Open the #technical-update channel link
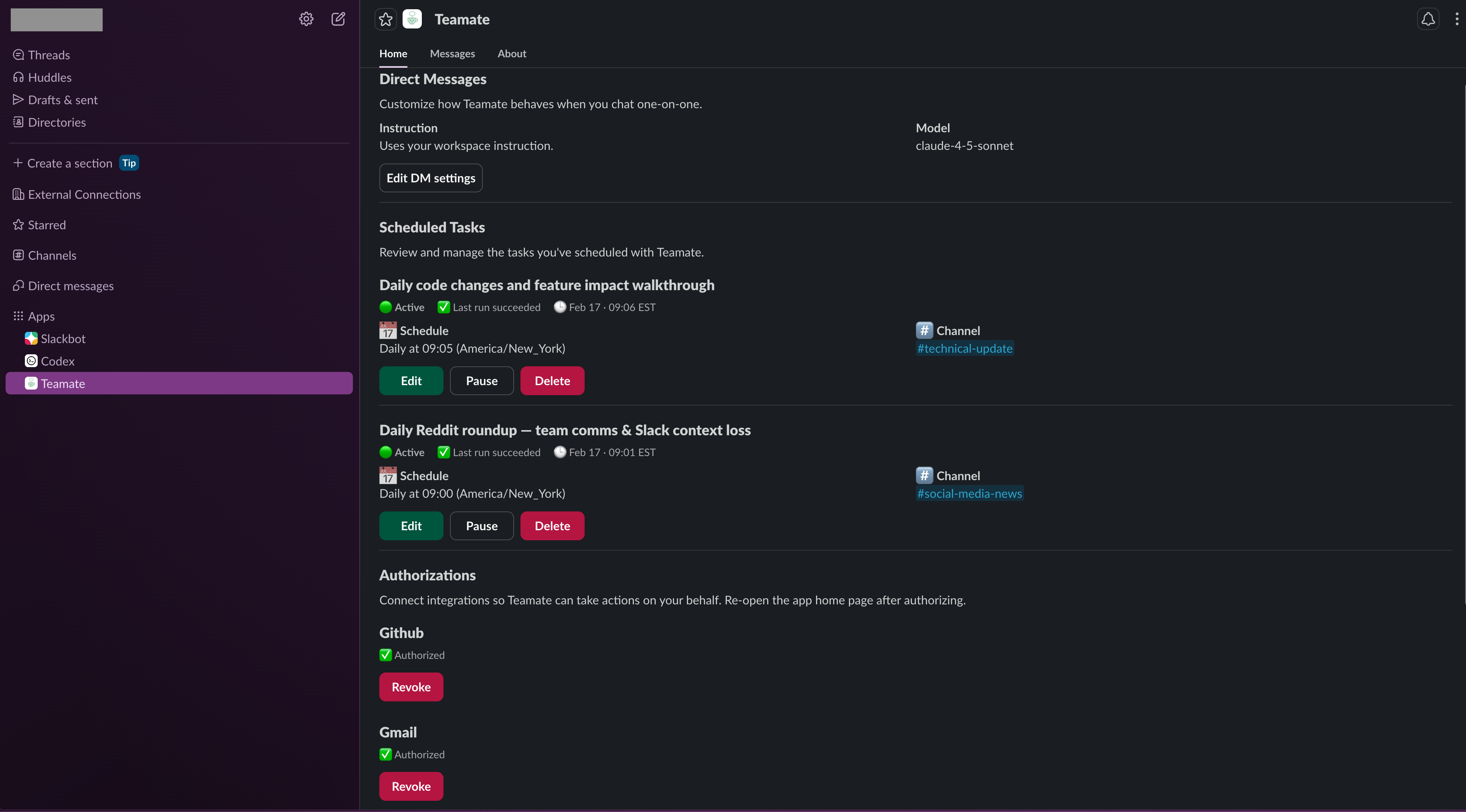The width and height of the screenshot is (1466, 812). tap(964, 347)
